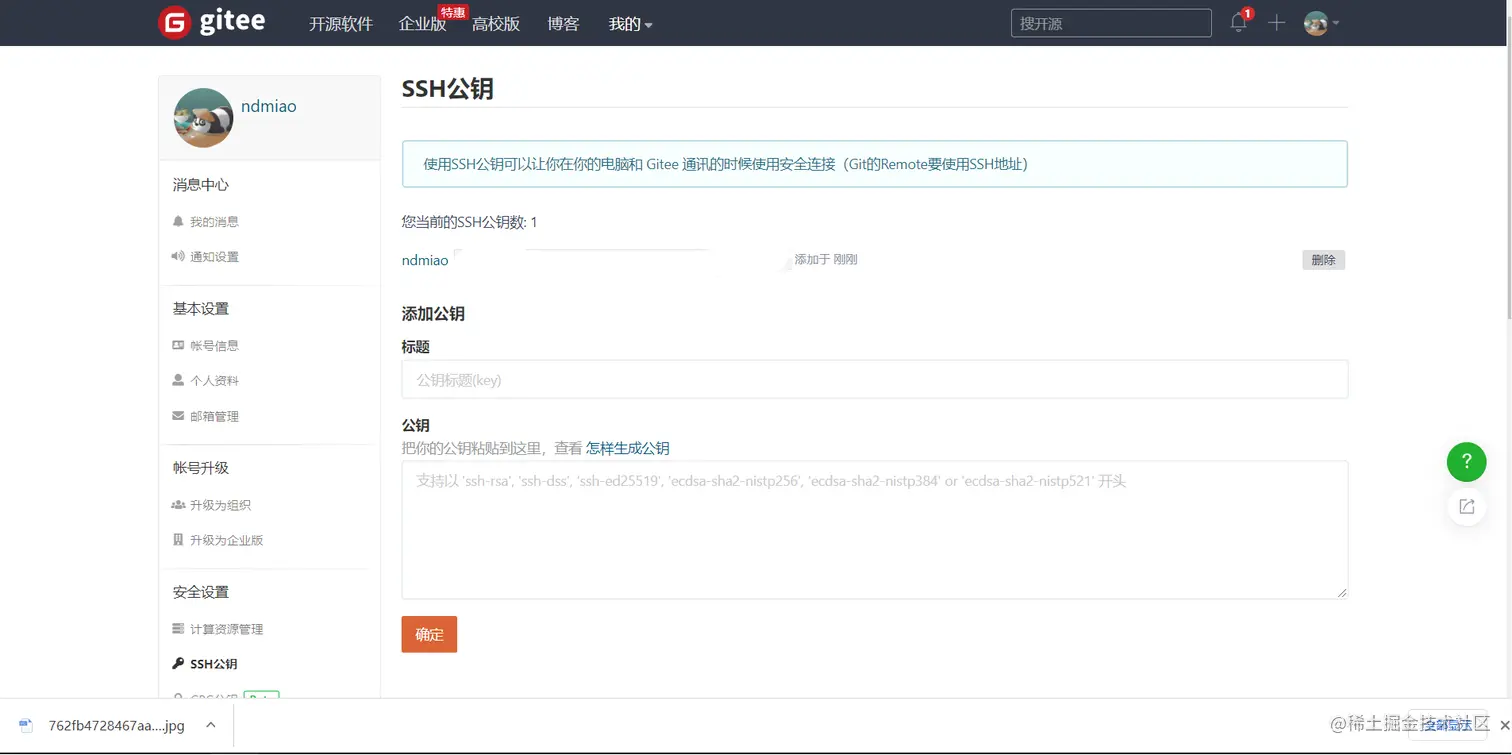Open 个人资料 settings
Viewport: 1512px width, 755px height.
(214, 381)
